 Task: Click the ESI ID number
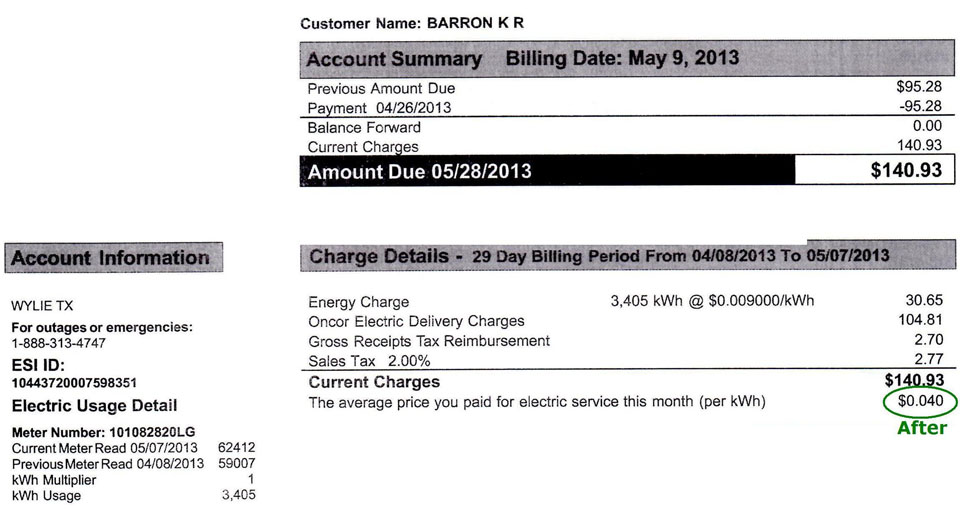pyautogui.click(x=74, y=383)
